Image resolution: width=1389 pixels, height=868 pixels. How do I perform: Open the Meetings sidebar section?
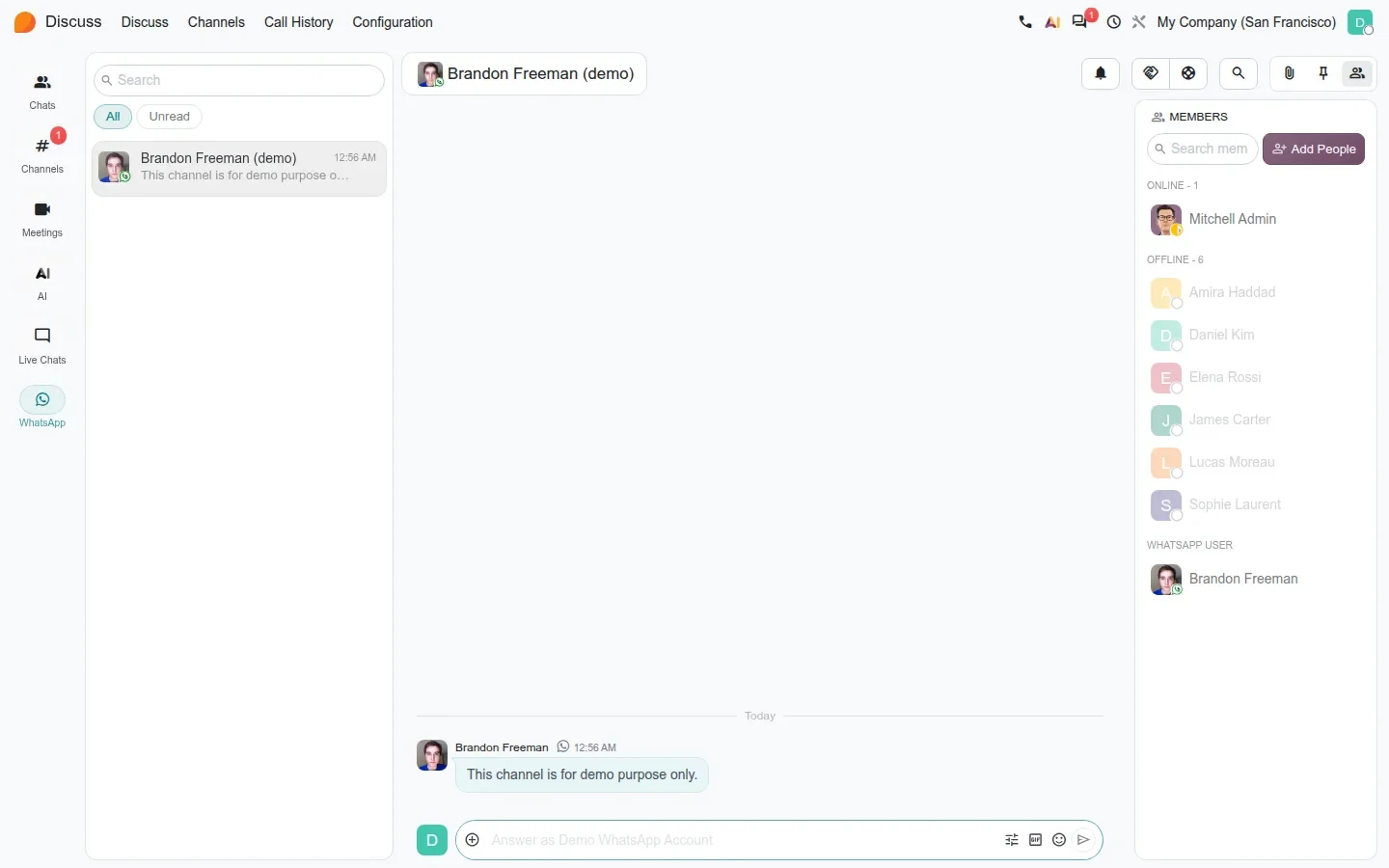pyautogui.click(x=42, y=219)
